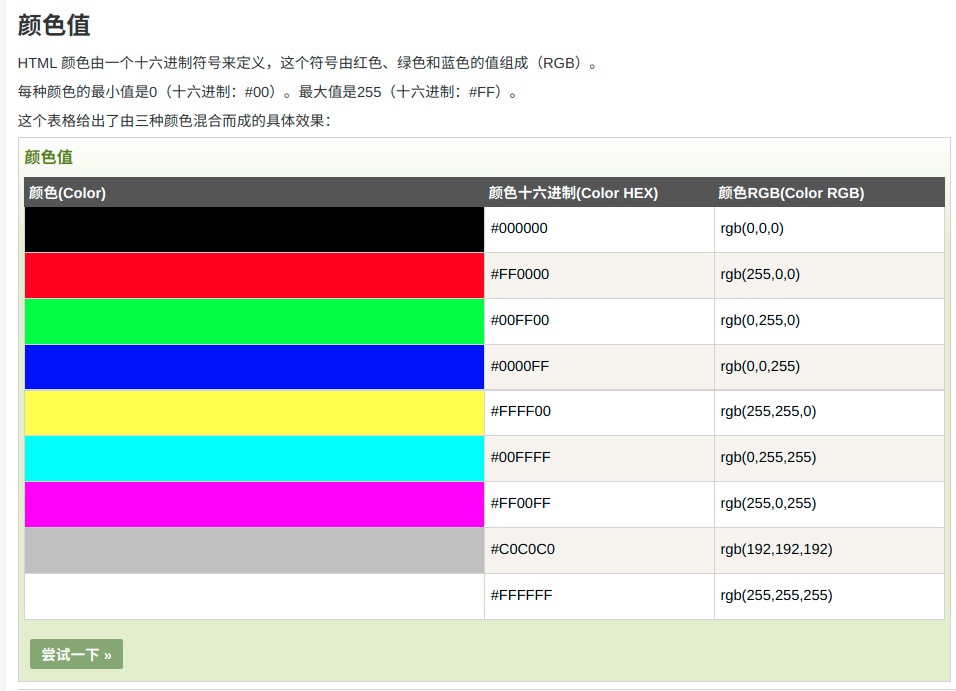
Task: Click the #00FF00 hex value
Action: (x=520, y=320)
